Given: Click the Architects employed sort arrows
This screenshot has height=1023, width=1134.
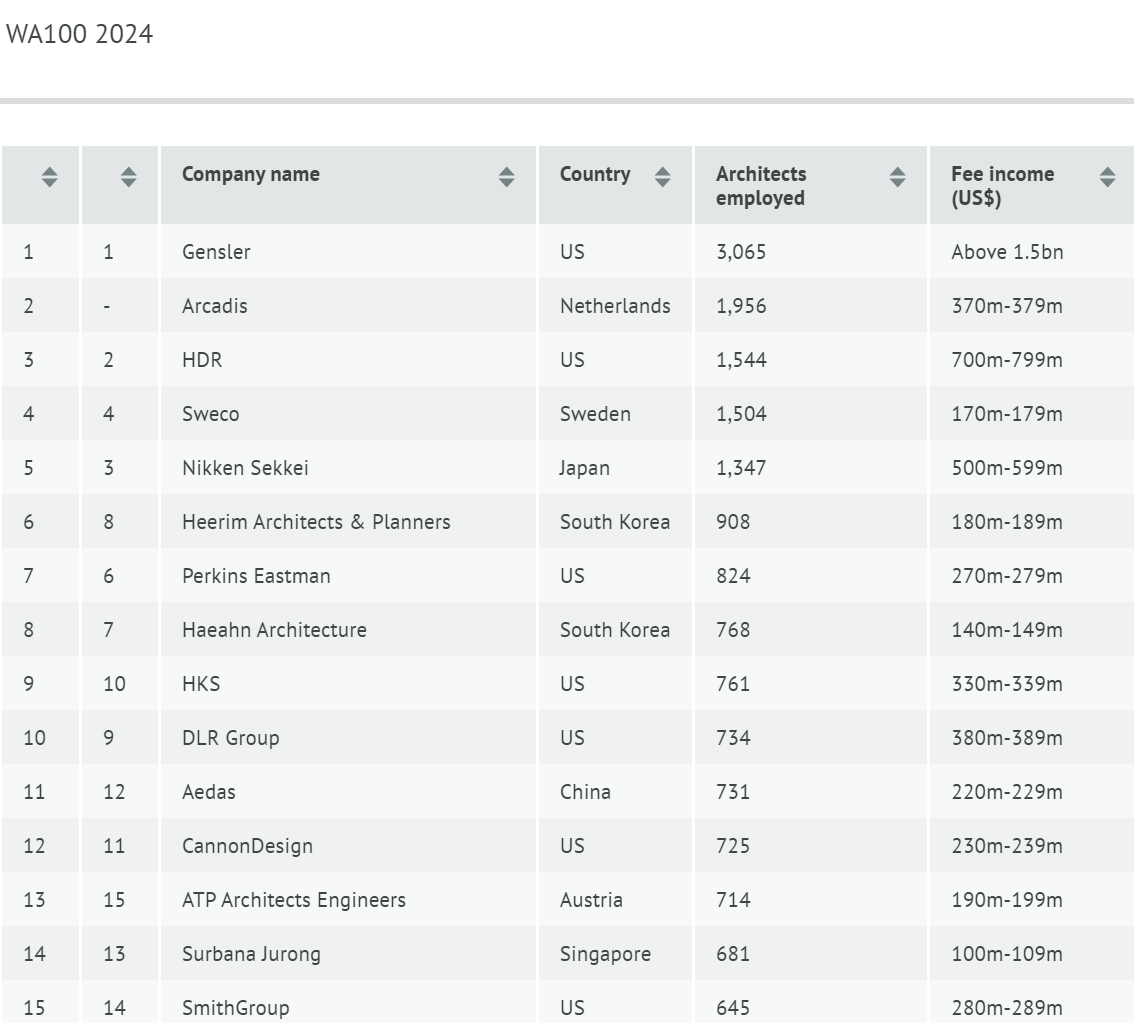Looking at the screenshot, I should point(898,176).
